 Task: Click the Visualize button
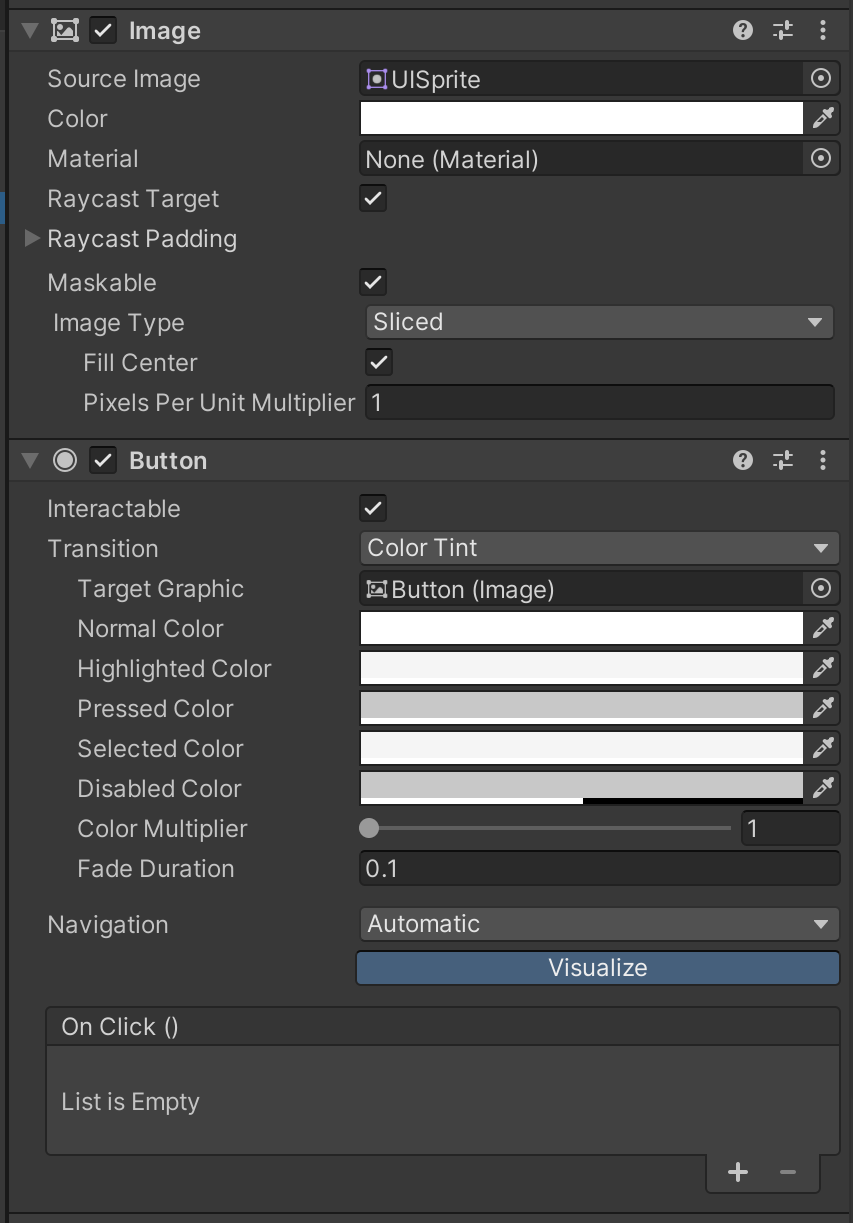(598, 968)
